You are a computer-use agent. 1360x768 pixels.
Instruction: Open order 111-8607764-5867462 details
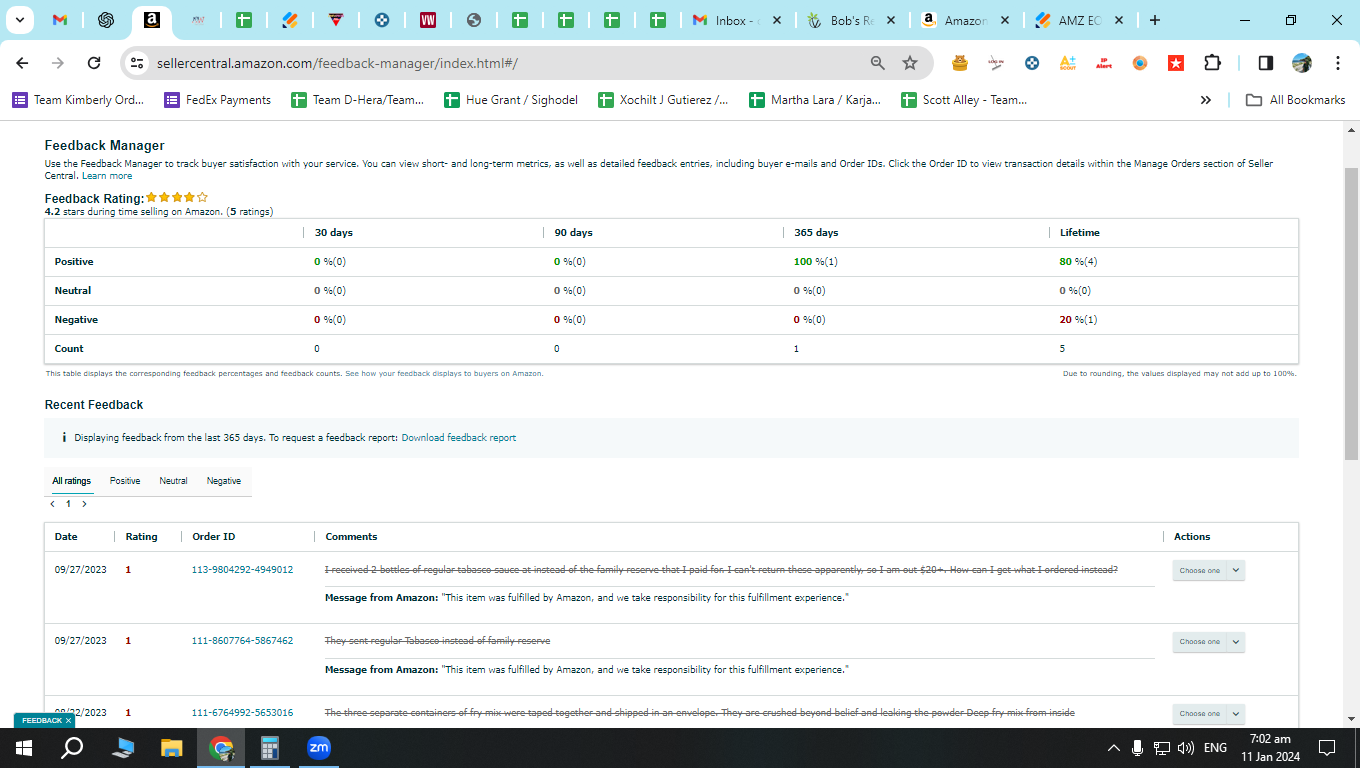(x=242, y=641)
